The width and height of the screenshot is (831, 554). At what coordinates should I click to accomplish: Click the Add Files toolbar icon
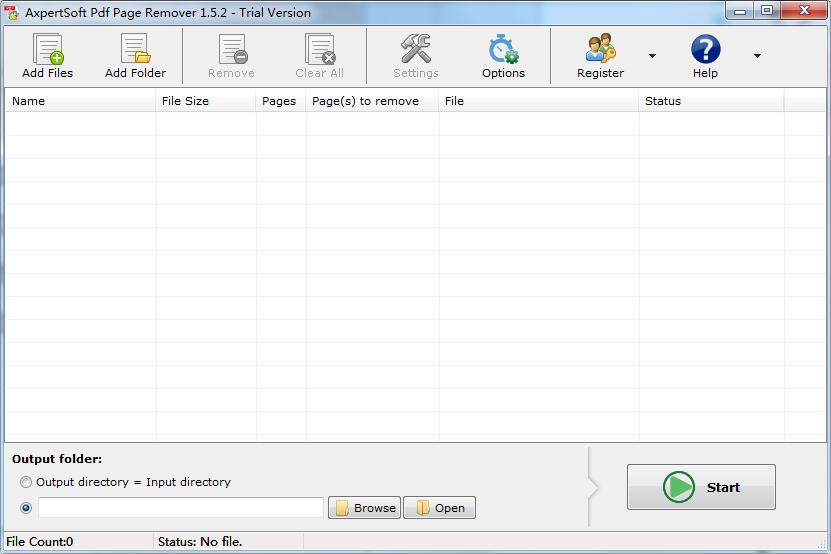click(48, 49)
